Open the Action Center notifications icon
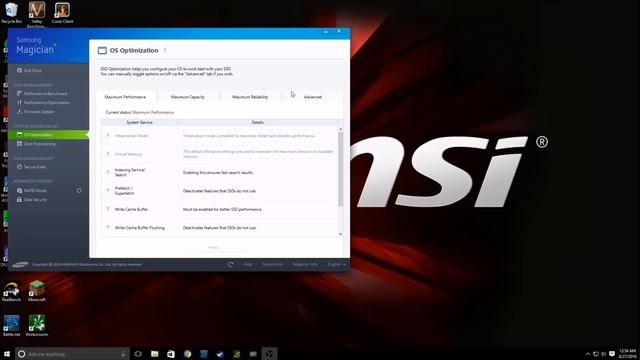Viewport: 640px width, 360px height. point(612,354)
